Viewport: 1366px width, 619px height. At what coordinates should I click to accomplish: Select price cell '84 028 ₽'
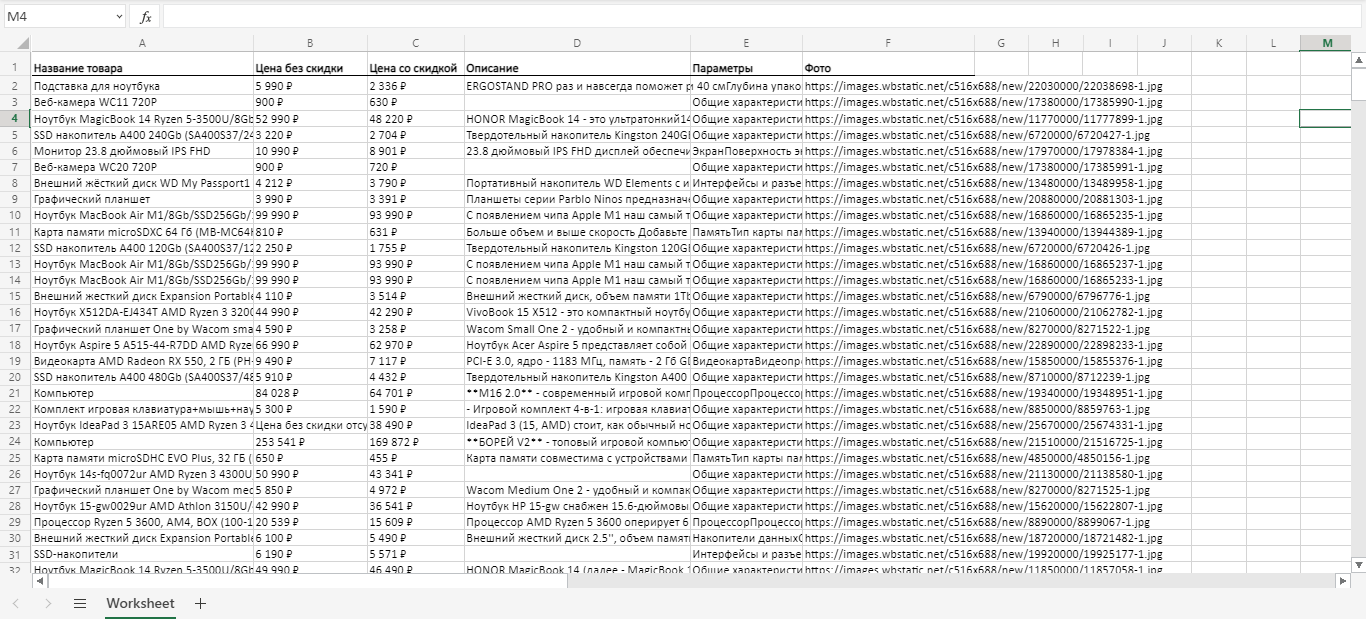[310, 393]
